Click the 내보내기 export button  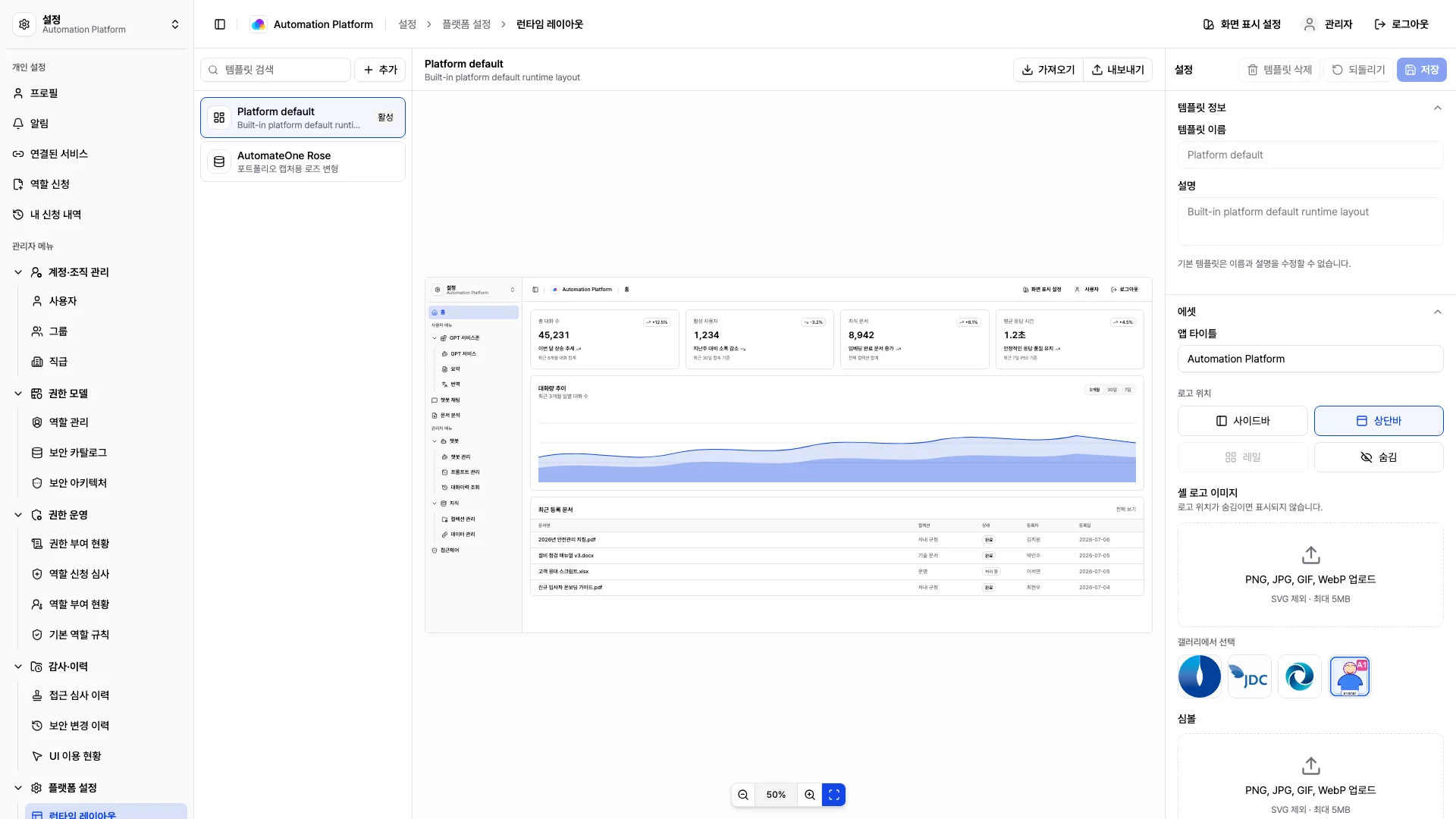(1118, 70)
